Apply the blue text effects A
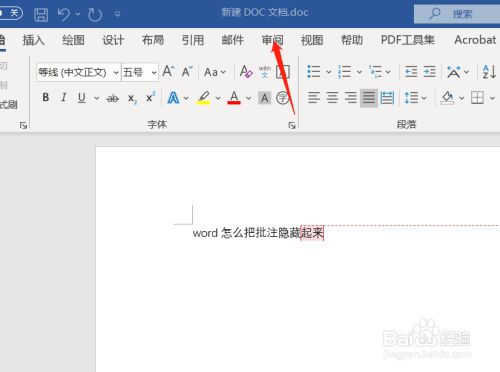Image resolution: width=500 pixels, height=372 pixels. pos(173,98)
